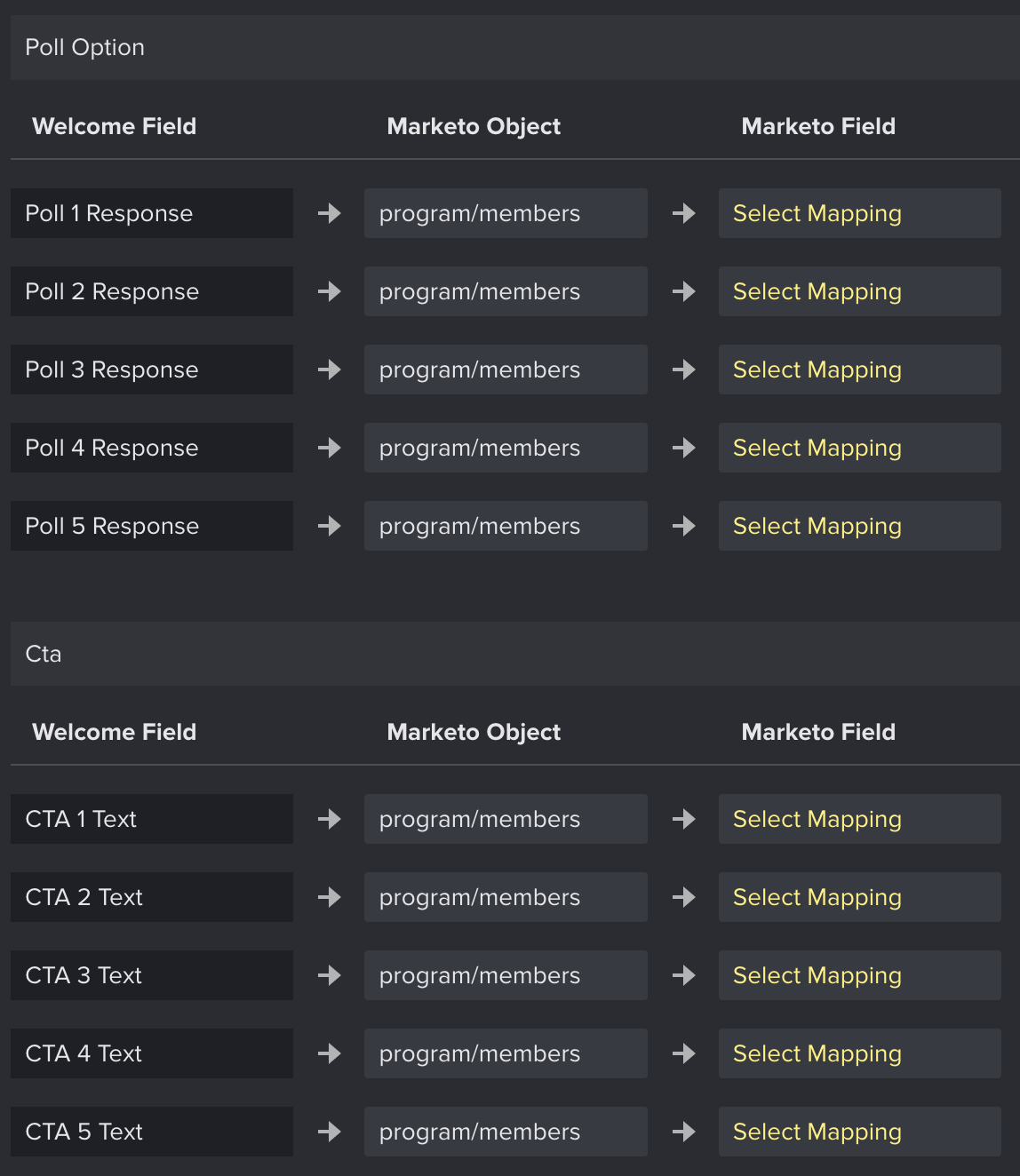Click the Cta section header

coord(515,654)
